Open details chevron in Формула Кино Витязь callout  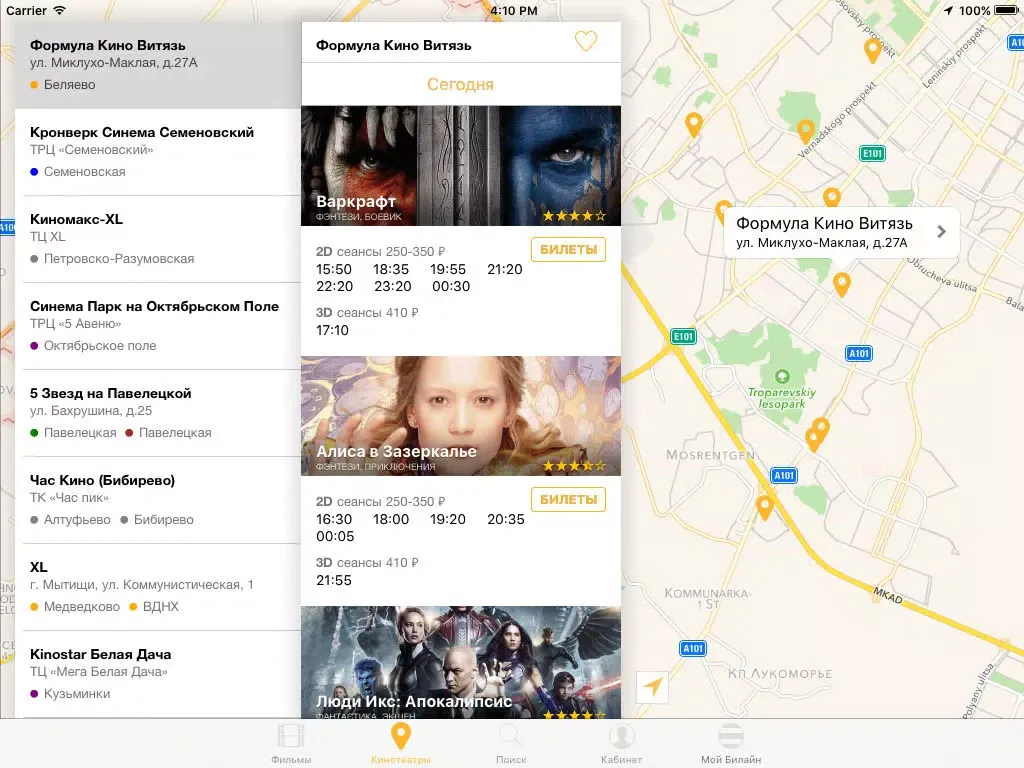click(x=941, y=232)
